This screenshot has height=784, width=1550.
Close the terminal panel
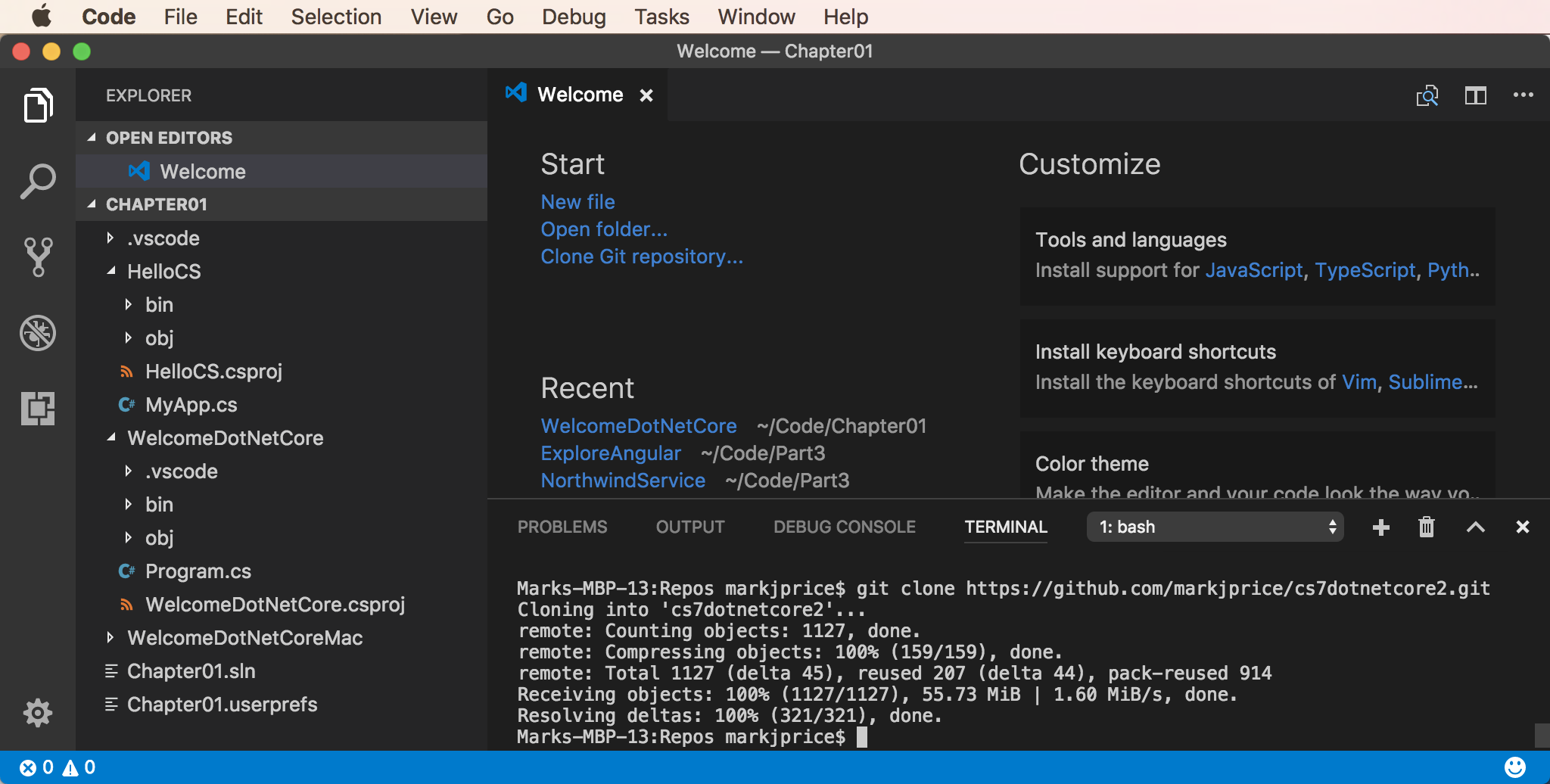point(1523,527)
